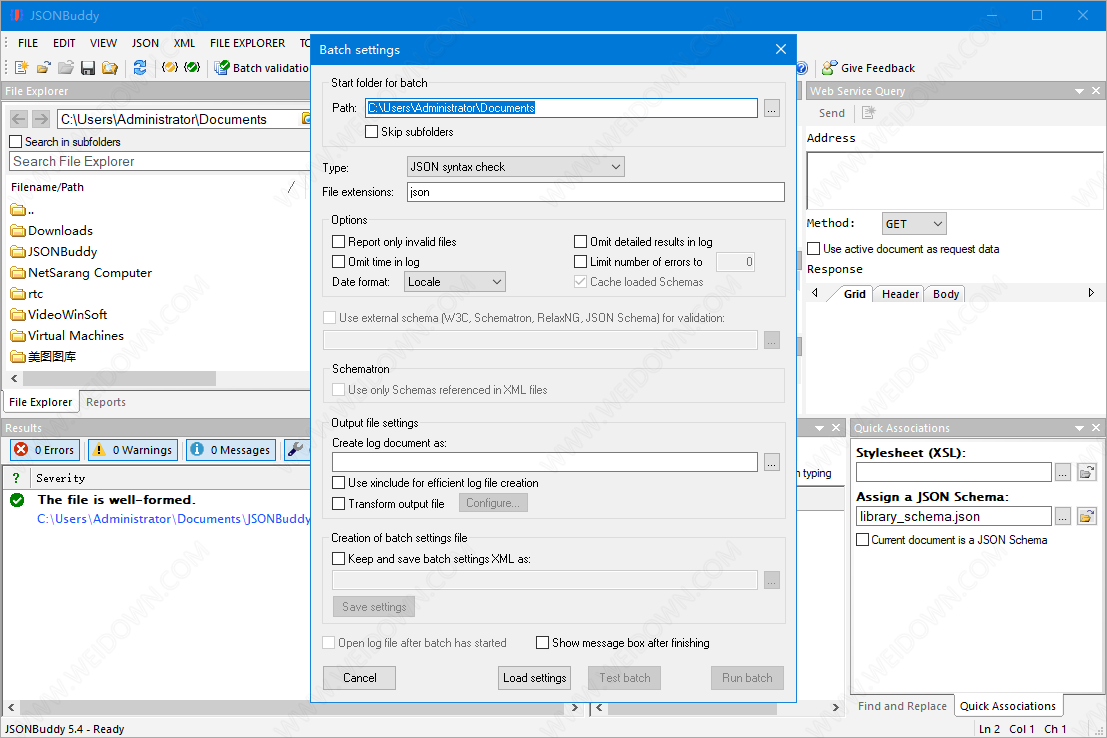Check Report only invalid files
Screen dimensions: 1107x738
pyautogui.click(x=339, y=242)
